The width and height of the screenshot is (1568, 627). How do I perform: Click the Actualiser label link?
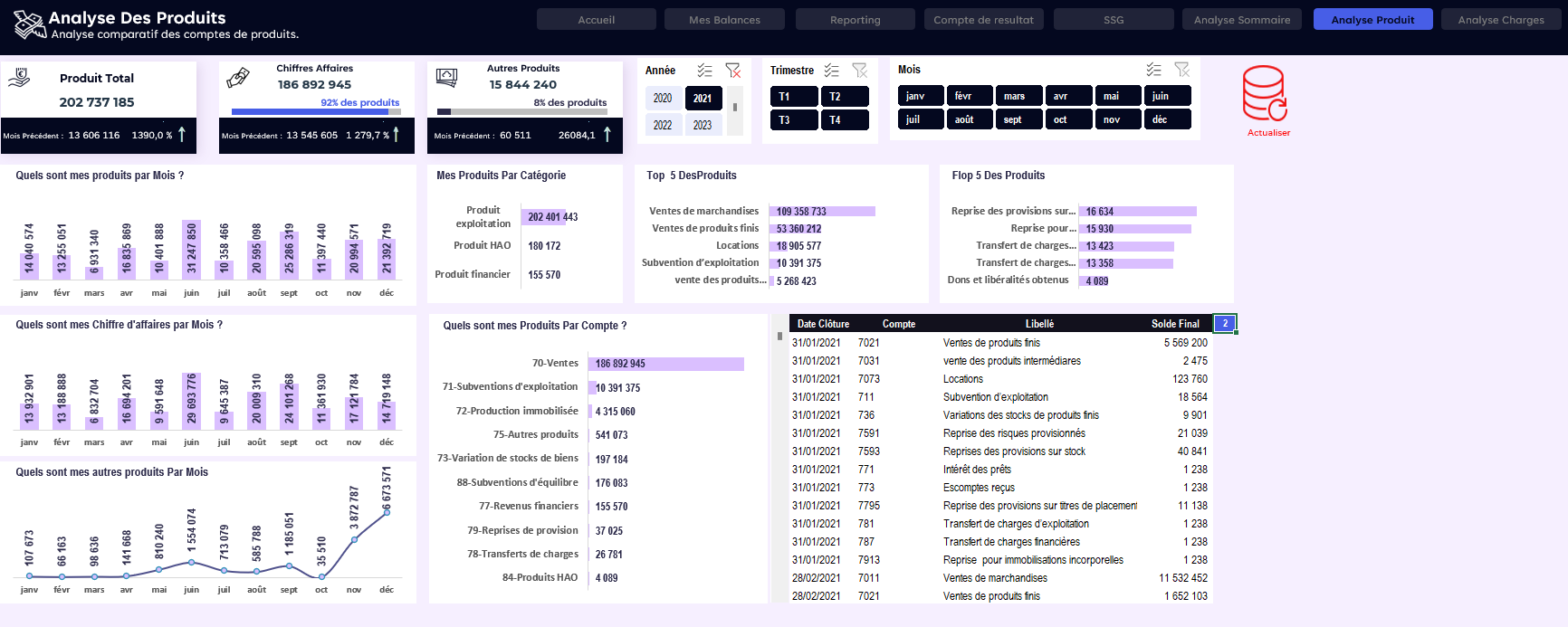click(1268, 133)
